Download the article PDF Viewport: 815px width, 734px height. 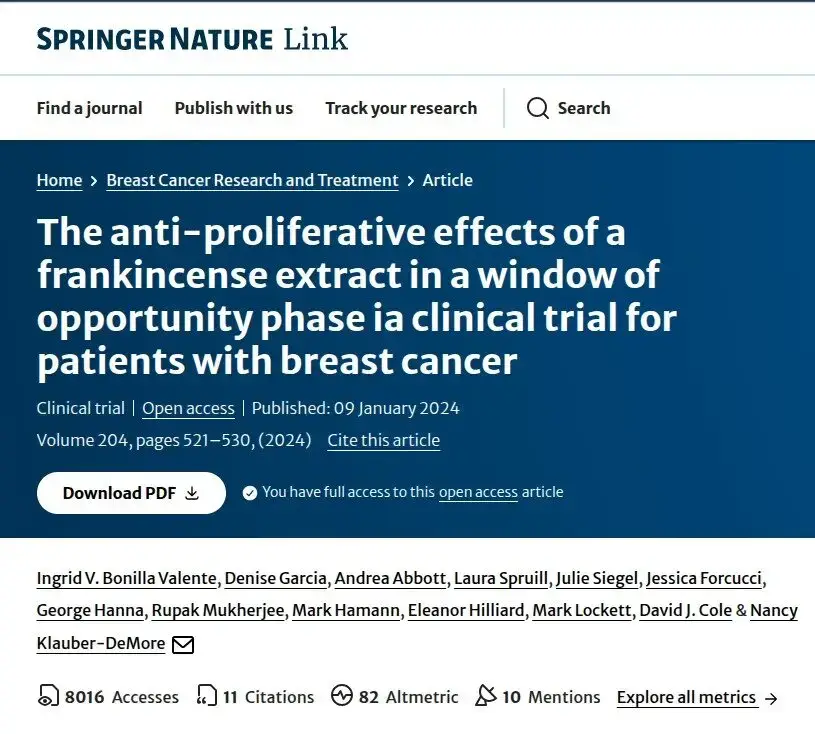131,493
